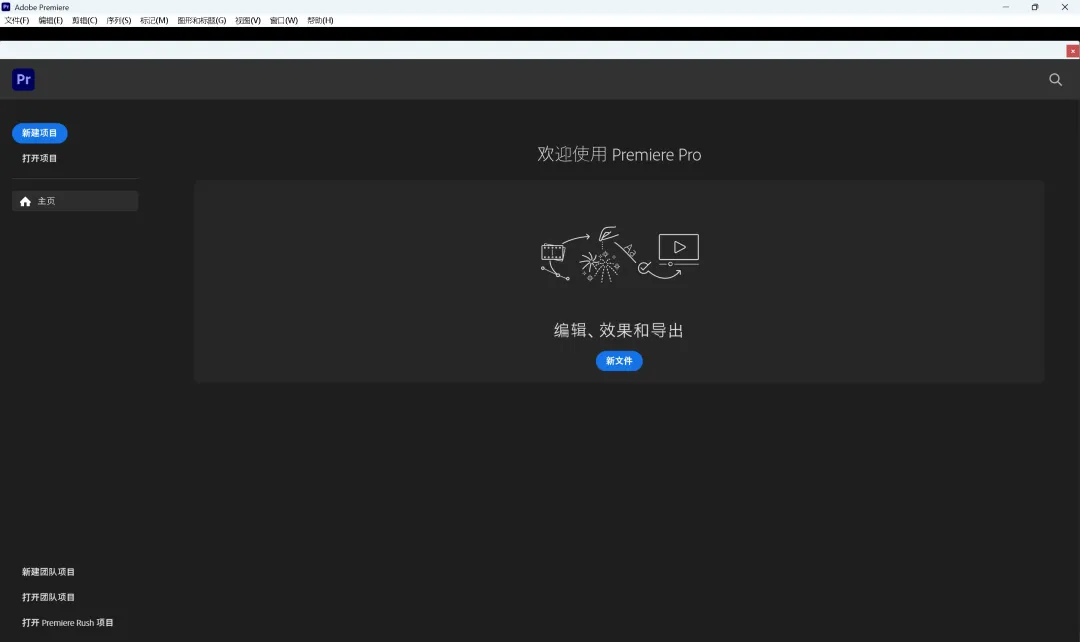The height and width of the screenshot is (642, 1080).
Task: Open the 窗口(W) menu
Action: click(284, 21)
